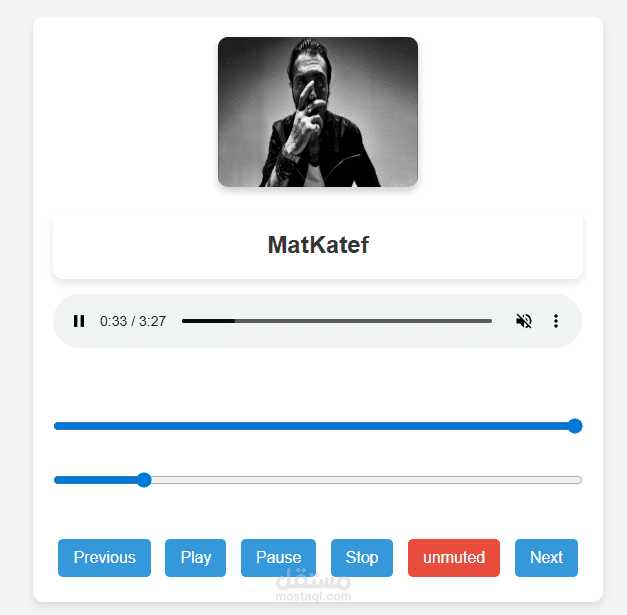Image resolution: width=627 pixels, height=615 pixels.
Task: Click the pause icon in the audio player
Action: click(x=79, y=321)
